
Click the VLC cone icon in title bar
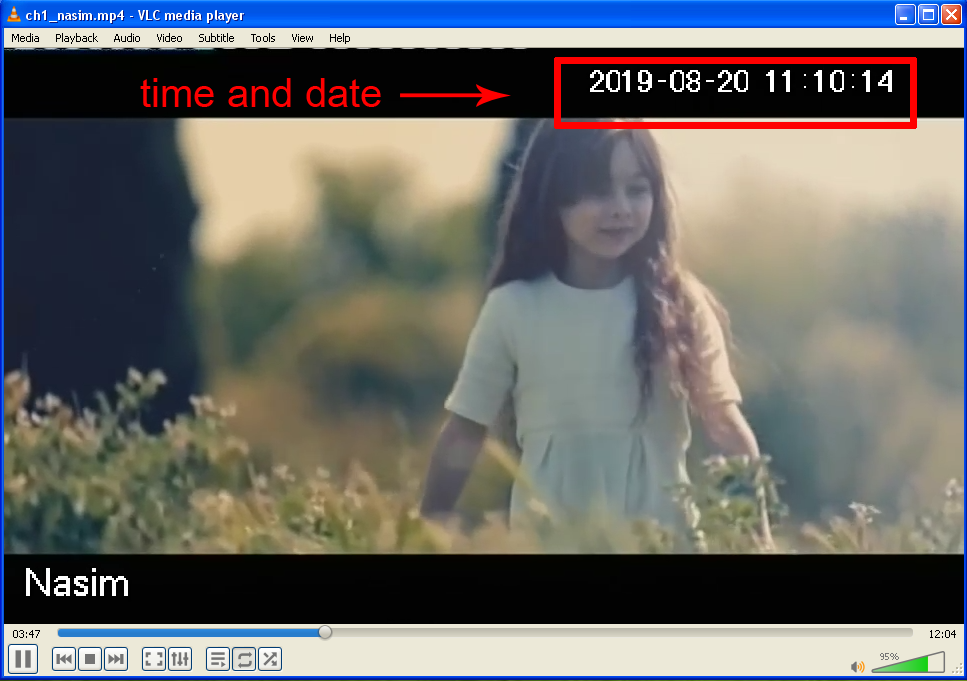[x=13, y=14]
